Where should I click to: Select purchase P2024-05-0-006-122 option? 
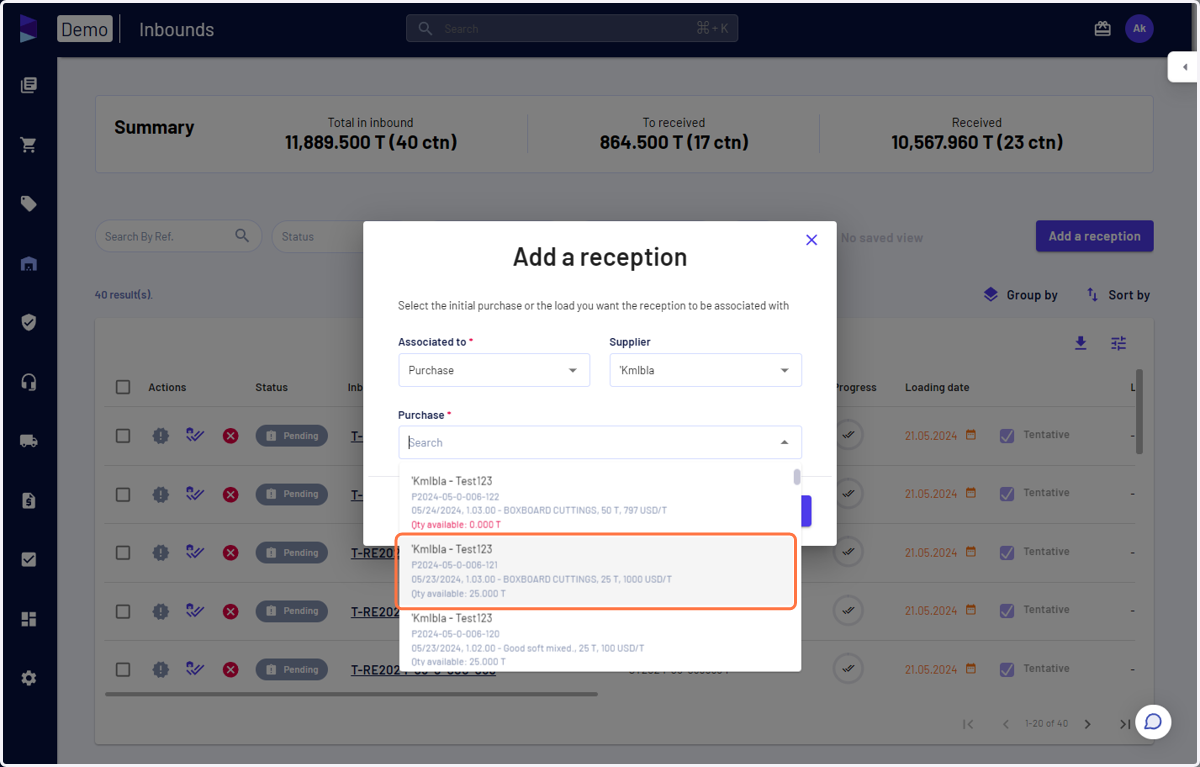[x=597, y=502]
